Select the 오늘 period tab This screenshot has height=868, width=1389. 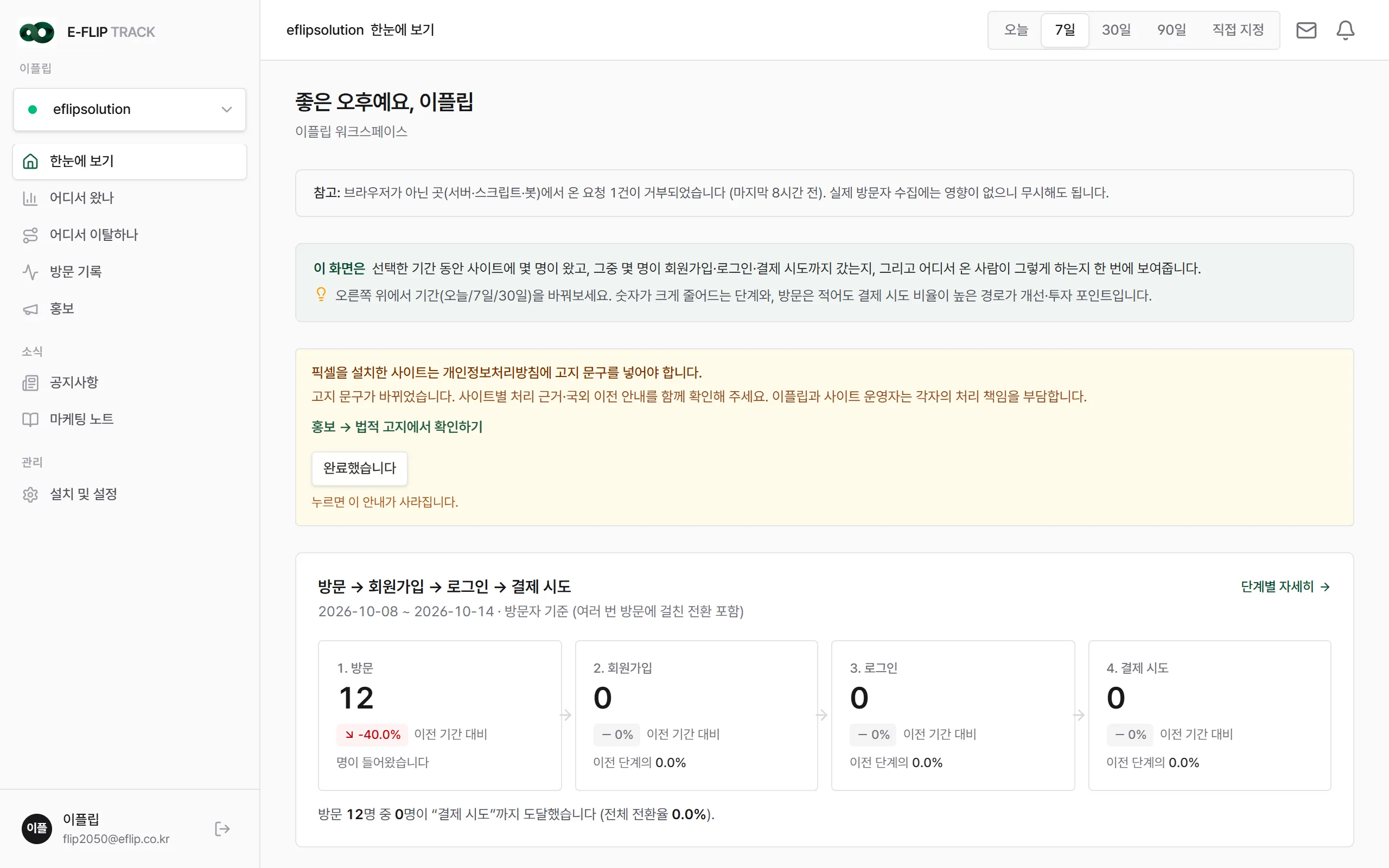(x=1015, y=30)
